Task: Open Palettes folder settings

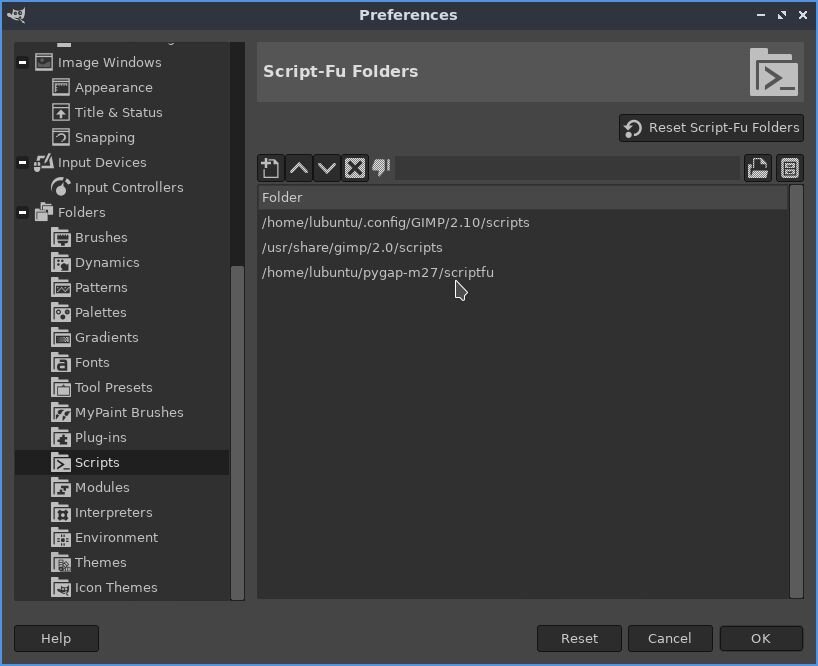Action: pyautogui.click(x=101, y=313)
